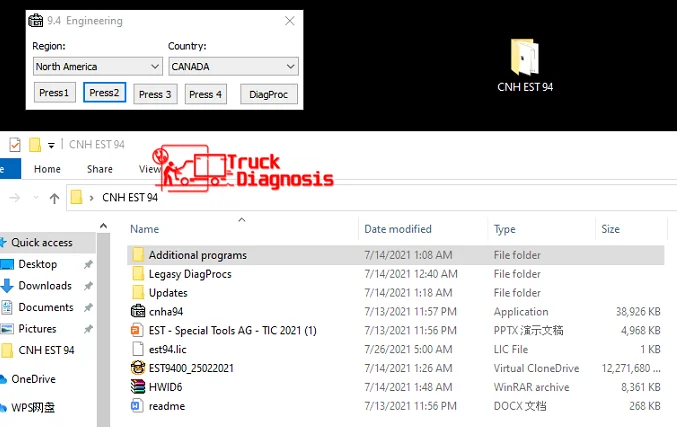This screenshot has width=677, height=427.
Task: Click the 4,968 KB size cell
Action: [x=641, y=331]
